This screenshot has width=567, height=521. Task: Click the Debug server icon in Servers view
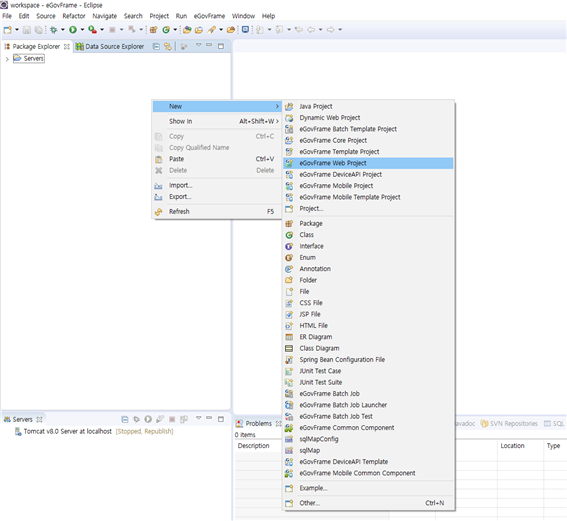click(136, 419)
